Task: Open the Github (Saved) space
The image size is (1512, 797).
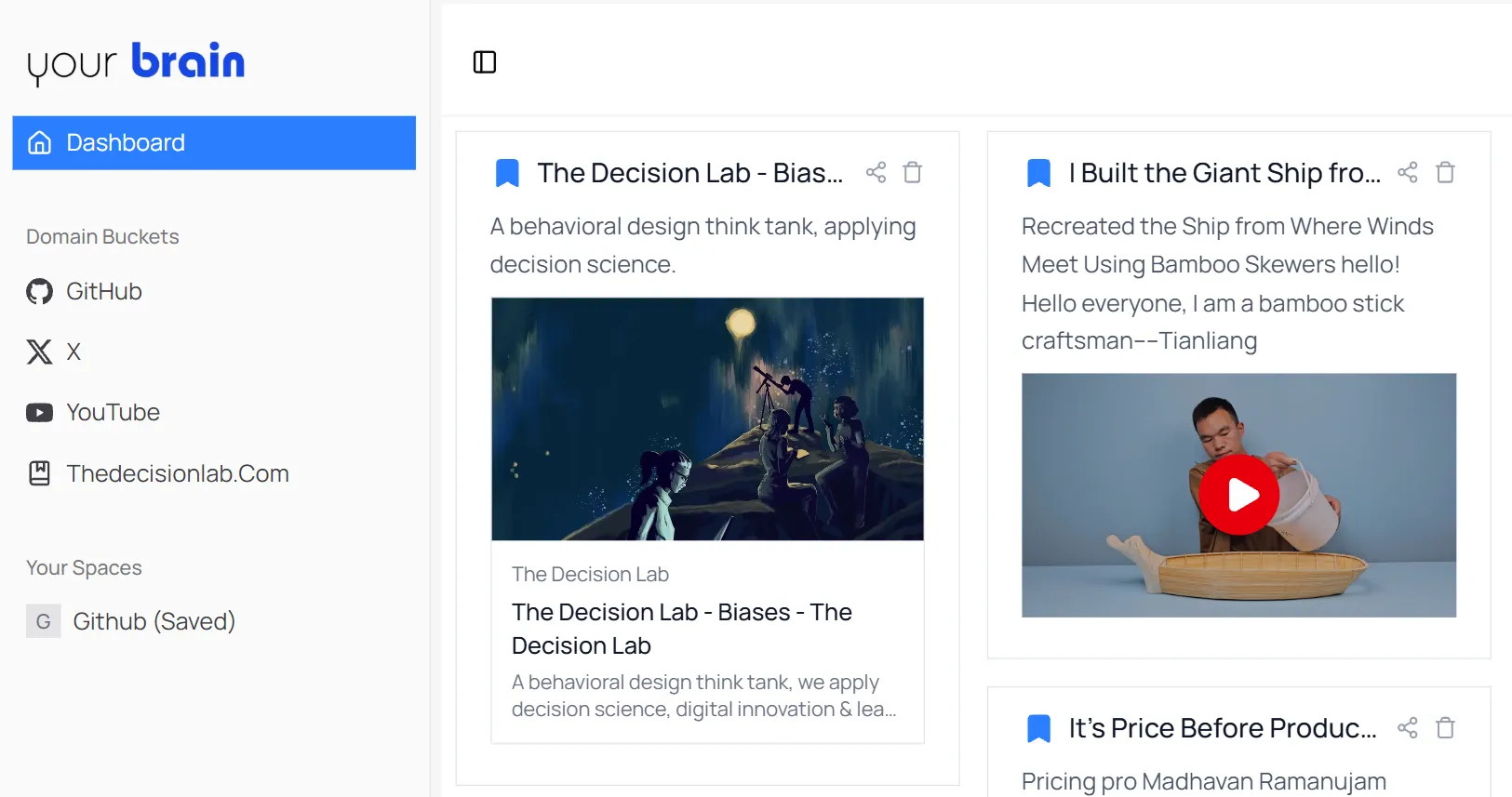Action: (131, 621)
